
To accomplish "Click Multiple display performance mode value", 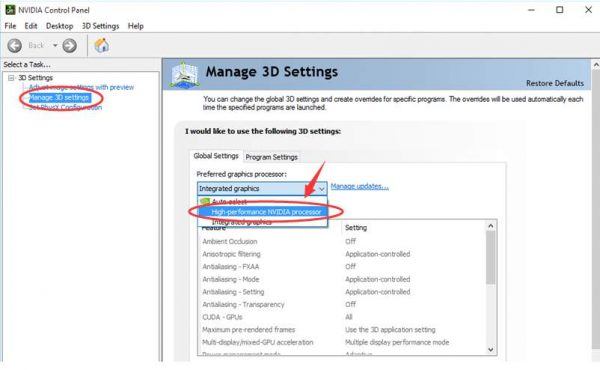I will pos(397,342).
